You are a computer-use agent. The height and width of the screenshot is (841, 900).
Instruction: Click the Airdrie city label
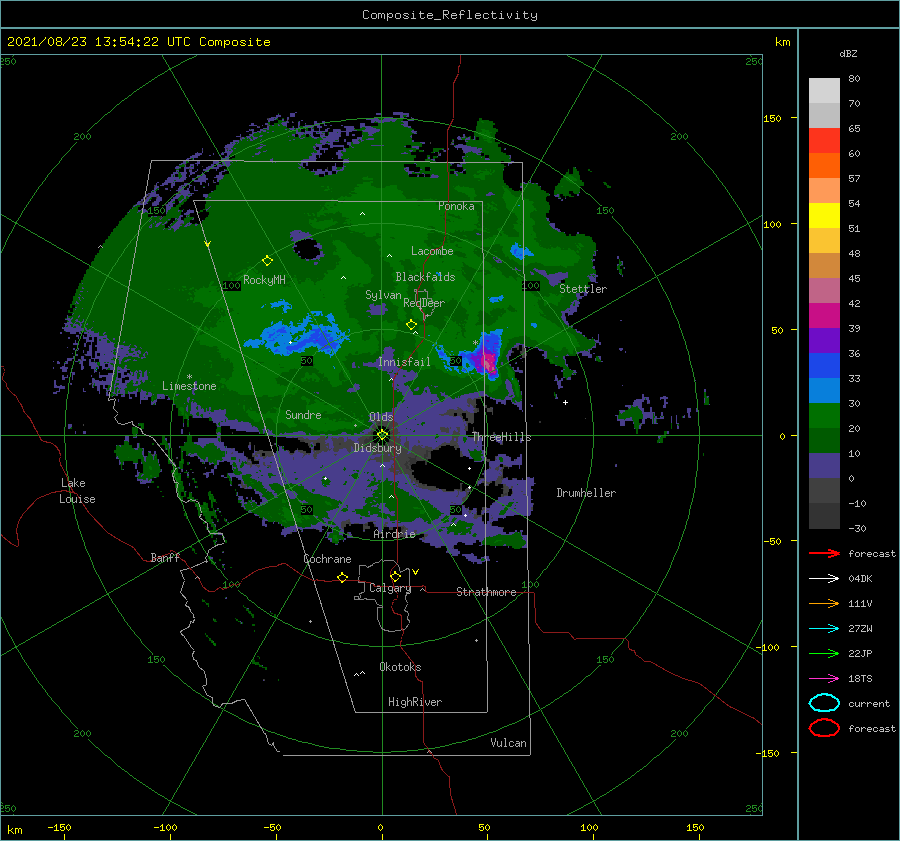coord(394,534)
